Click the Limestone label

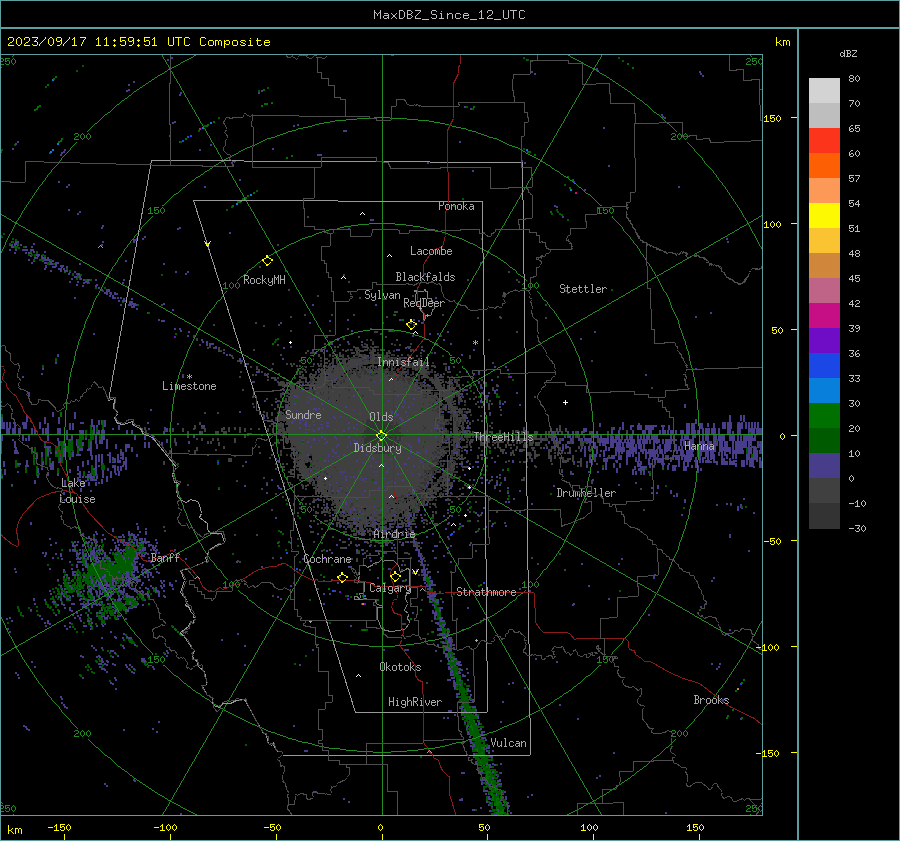coord(189,386)
